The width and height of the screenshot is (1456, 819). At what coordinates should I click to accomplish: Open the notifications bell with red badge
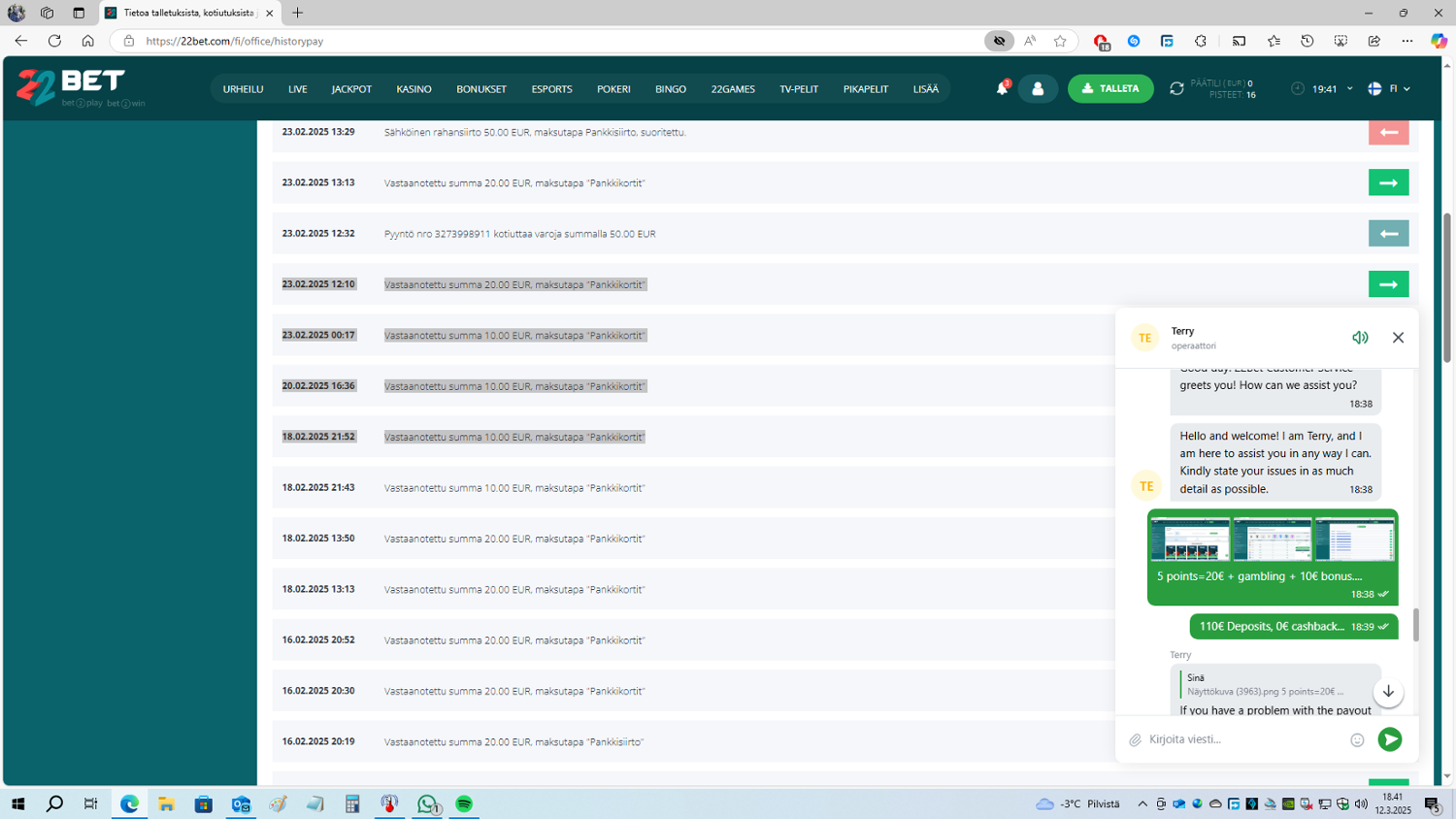(1003, 88)
